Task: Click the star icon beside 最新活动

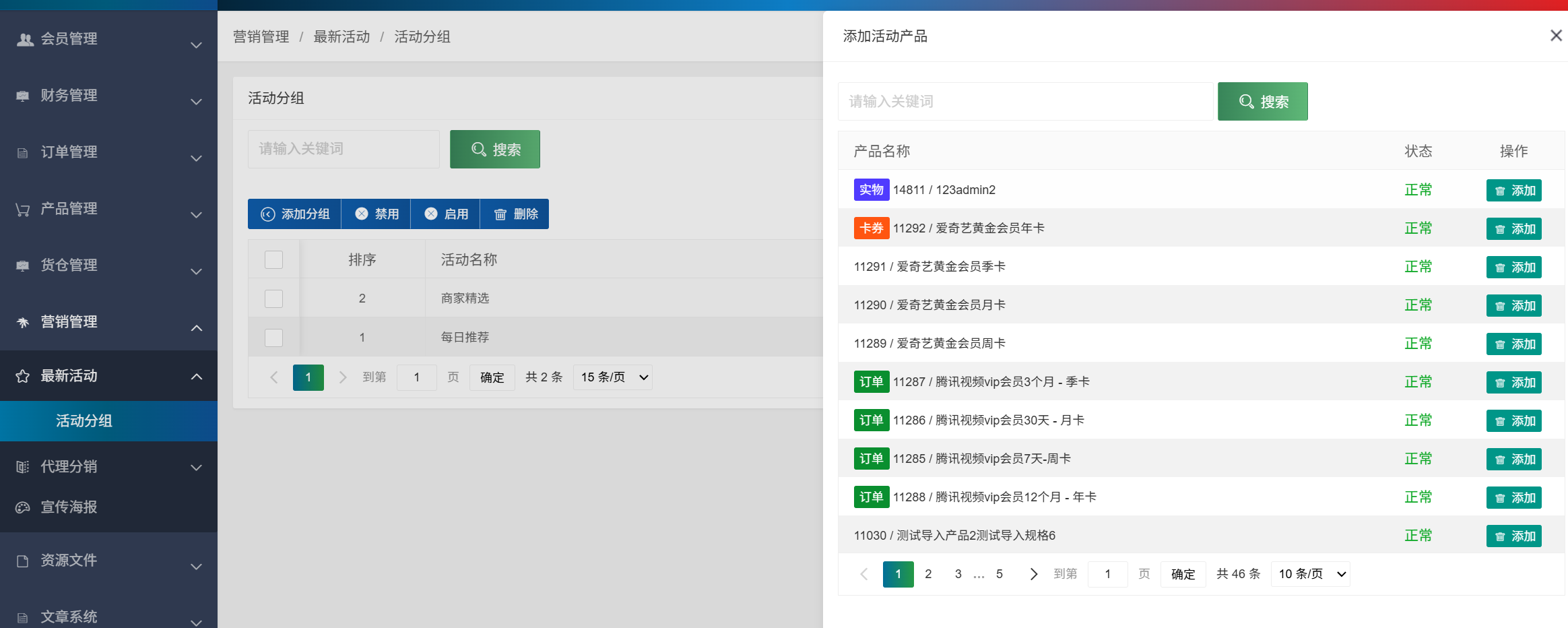Action: 23,376
